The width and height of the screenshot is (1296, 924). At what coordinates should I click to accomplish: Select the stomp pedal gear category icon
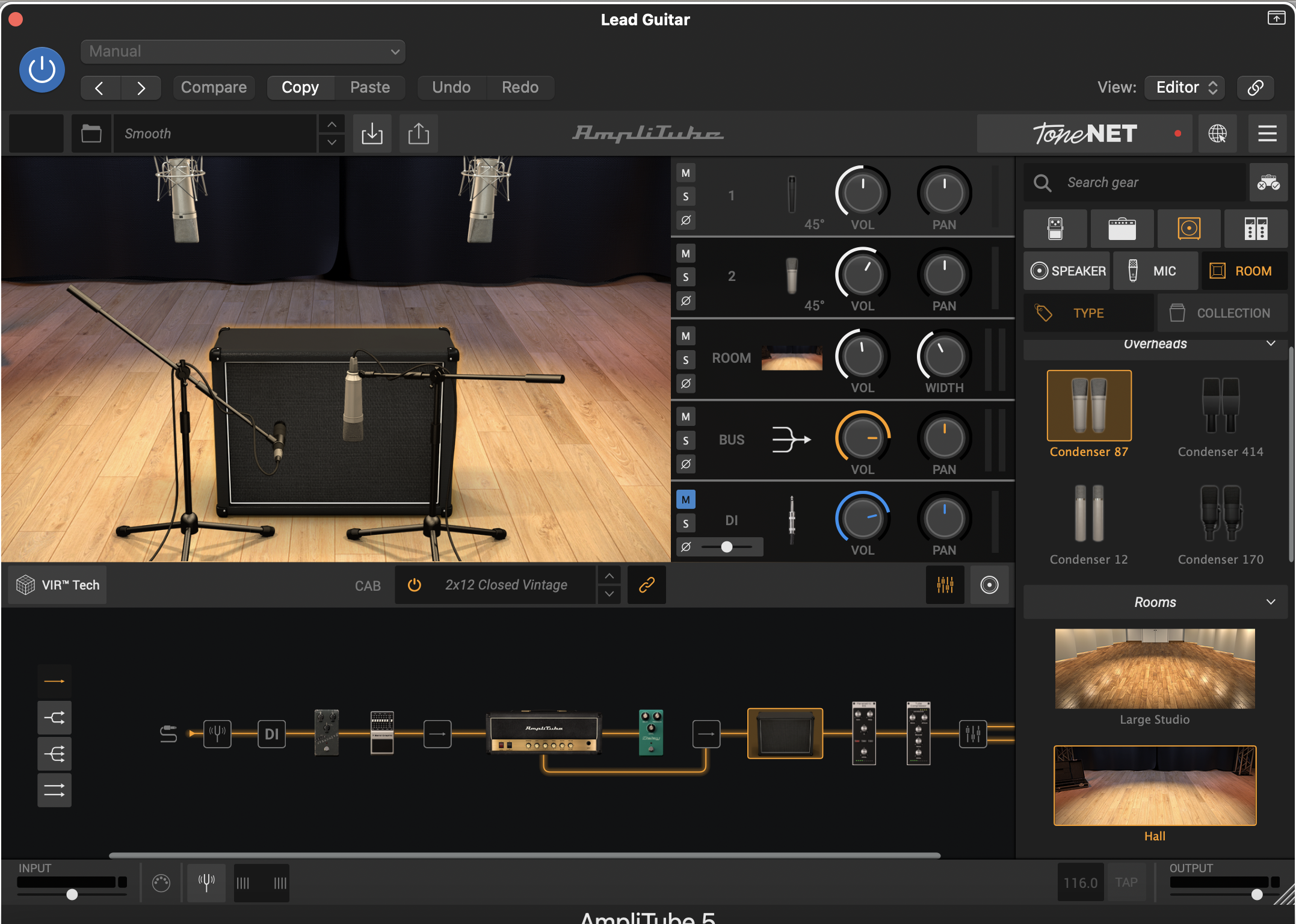pyautogui.click(x=1055, y=229)
